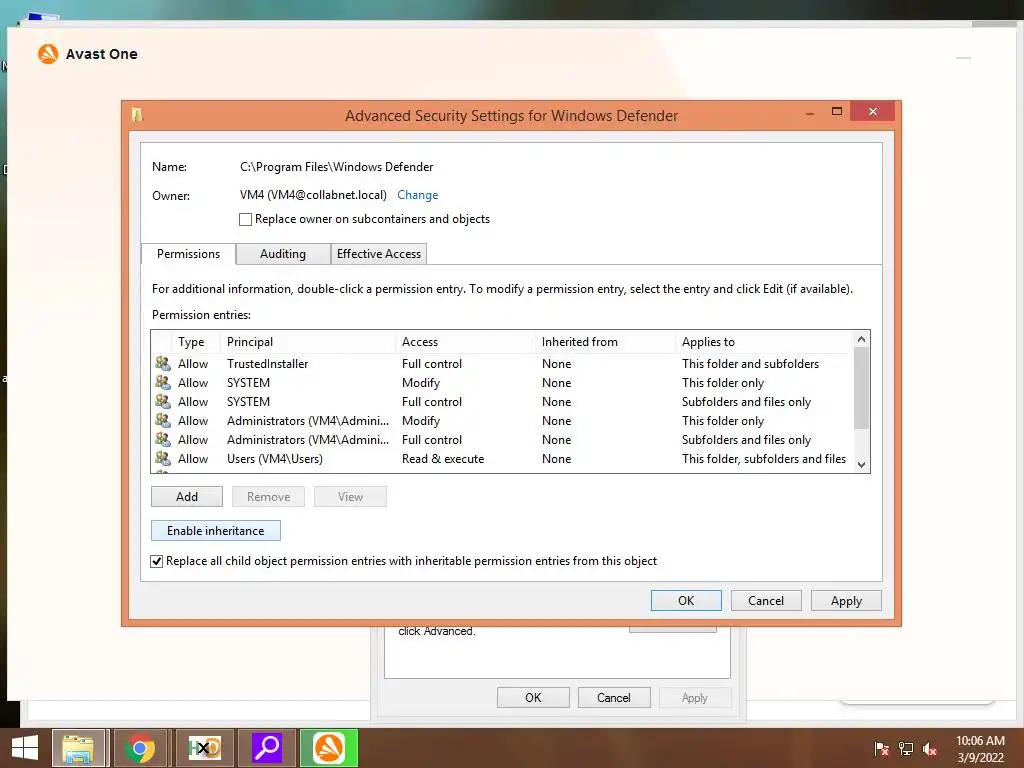Uncheck Replace all child object permission entries
The width and height of the screenshot is (1024, 768).
tap(157, 561)
